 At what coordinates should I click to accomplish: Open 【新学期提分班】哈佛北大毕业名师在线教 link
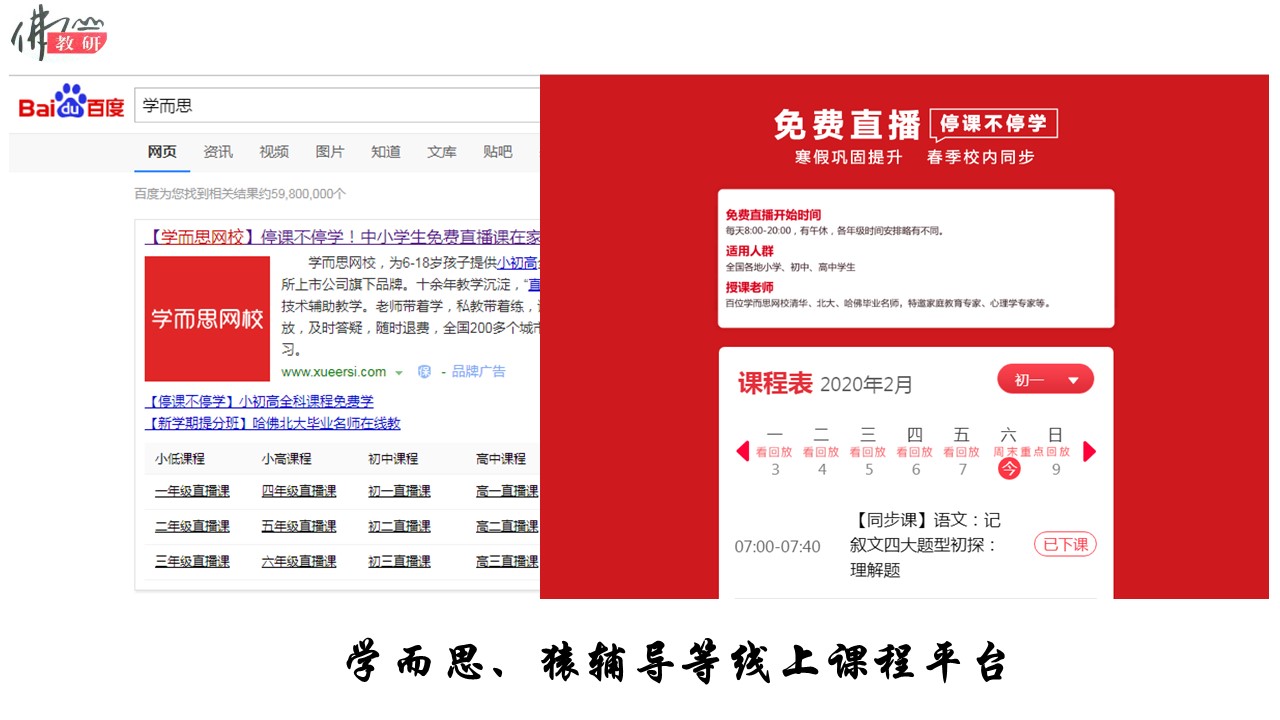(x=272, y=423)
